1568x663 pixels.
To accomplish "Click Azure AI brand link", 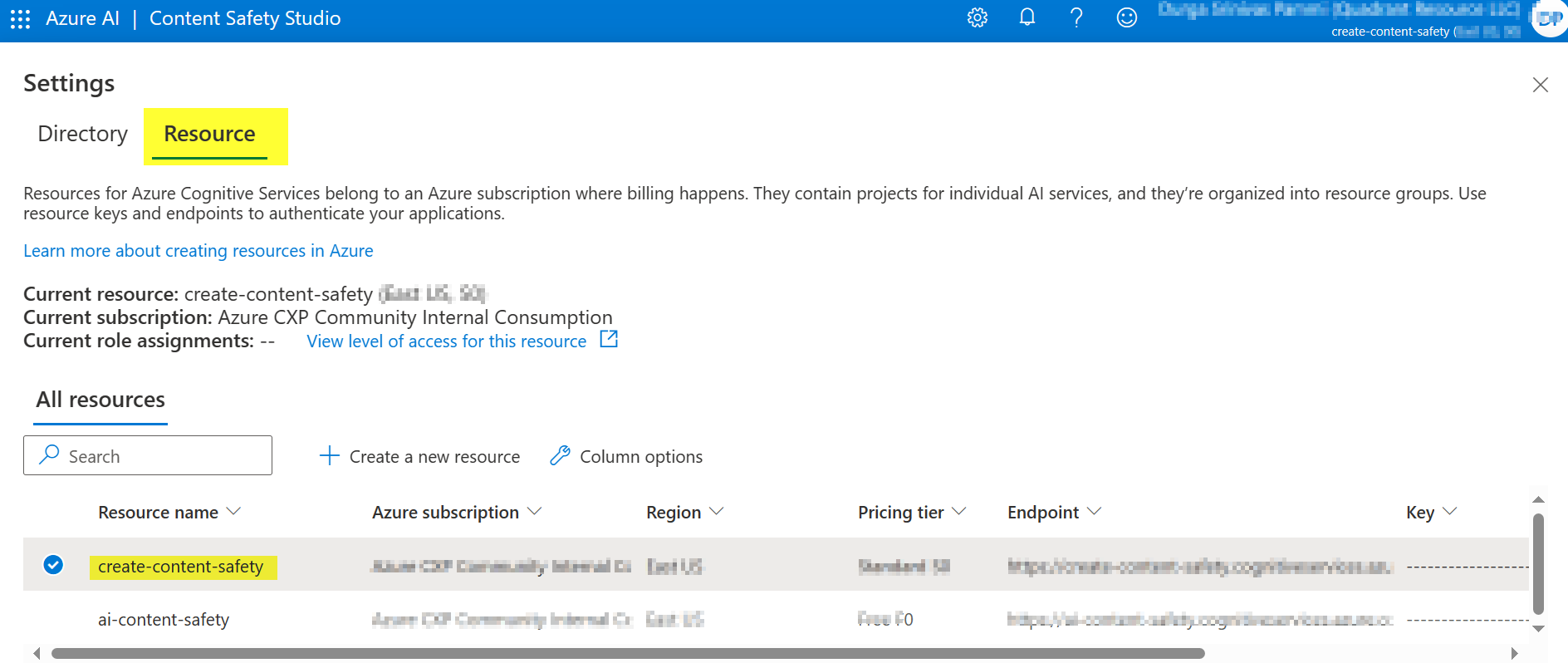I will point(83,18).
